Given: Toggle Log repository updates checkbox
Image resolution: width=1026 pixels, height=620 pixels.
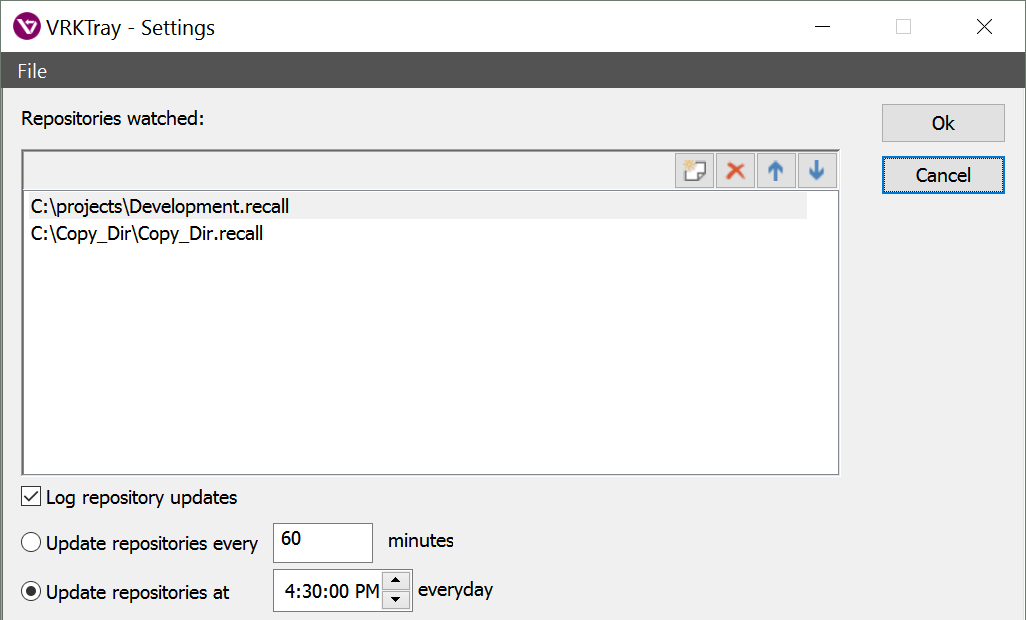Looking at the screenshot, I should tap(31, 497).
